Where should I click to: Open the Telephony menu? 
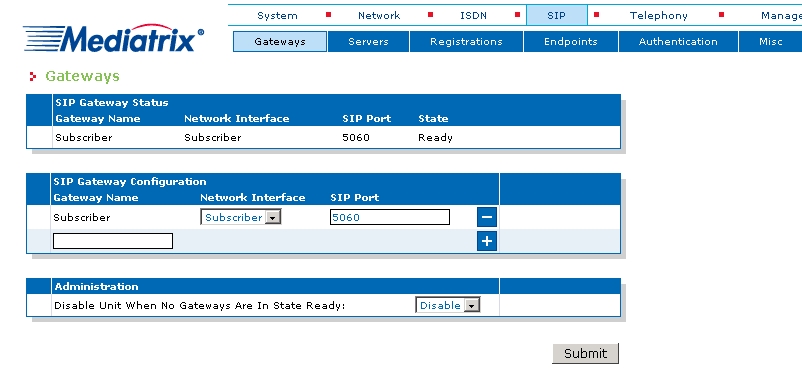pos(659,15)
